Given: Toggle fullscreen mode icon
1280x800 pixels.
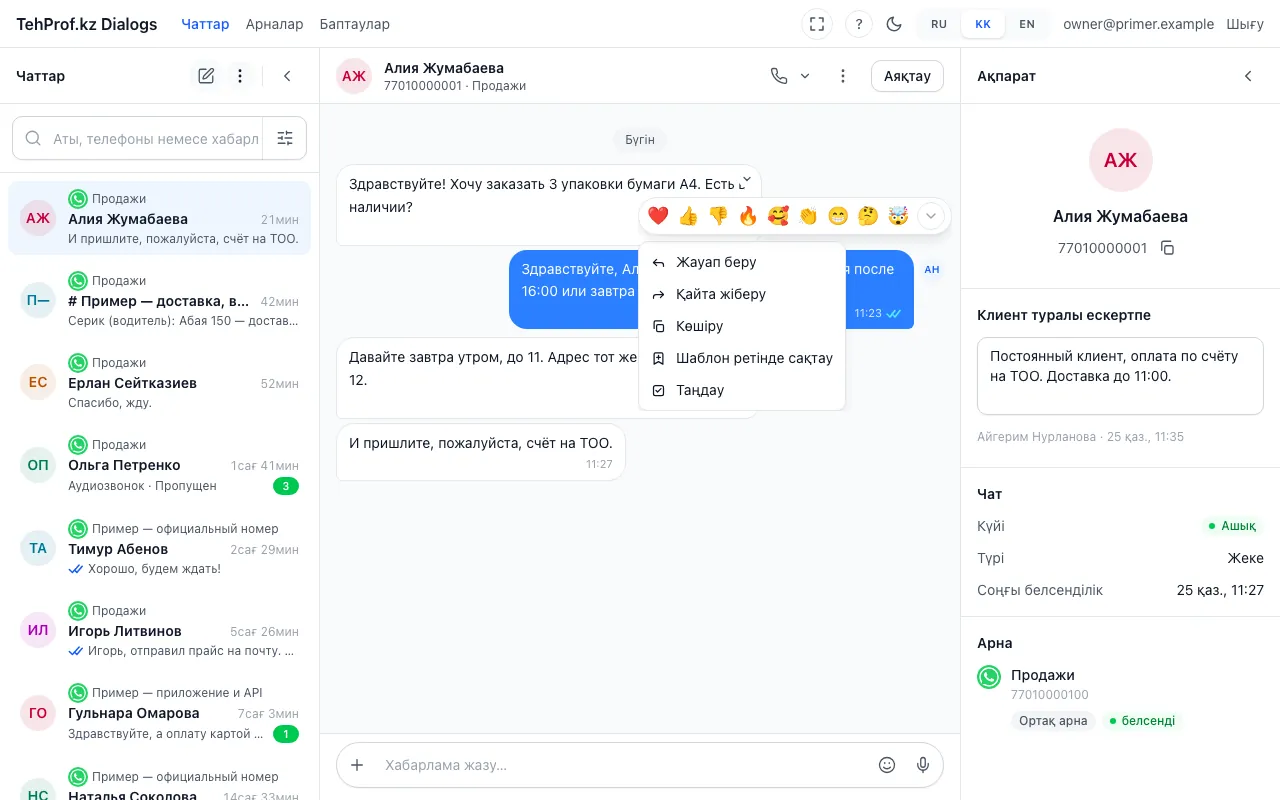Looking at the screenshot, I should click(x=817, y=24).
